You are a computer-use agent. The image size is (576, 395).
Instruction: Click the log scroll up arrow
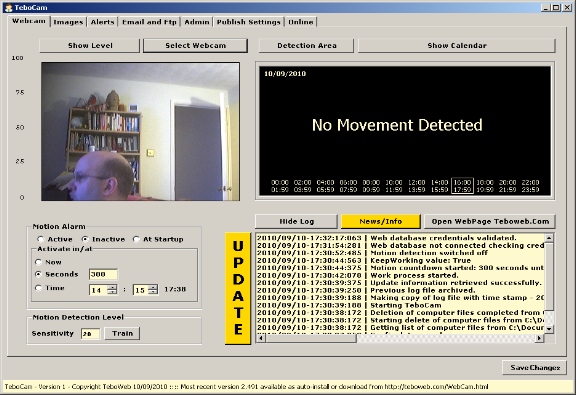(549, 238)
